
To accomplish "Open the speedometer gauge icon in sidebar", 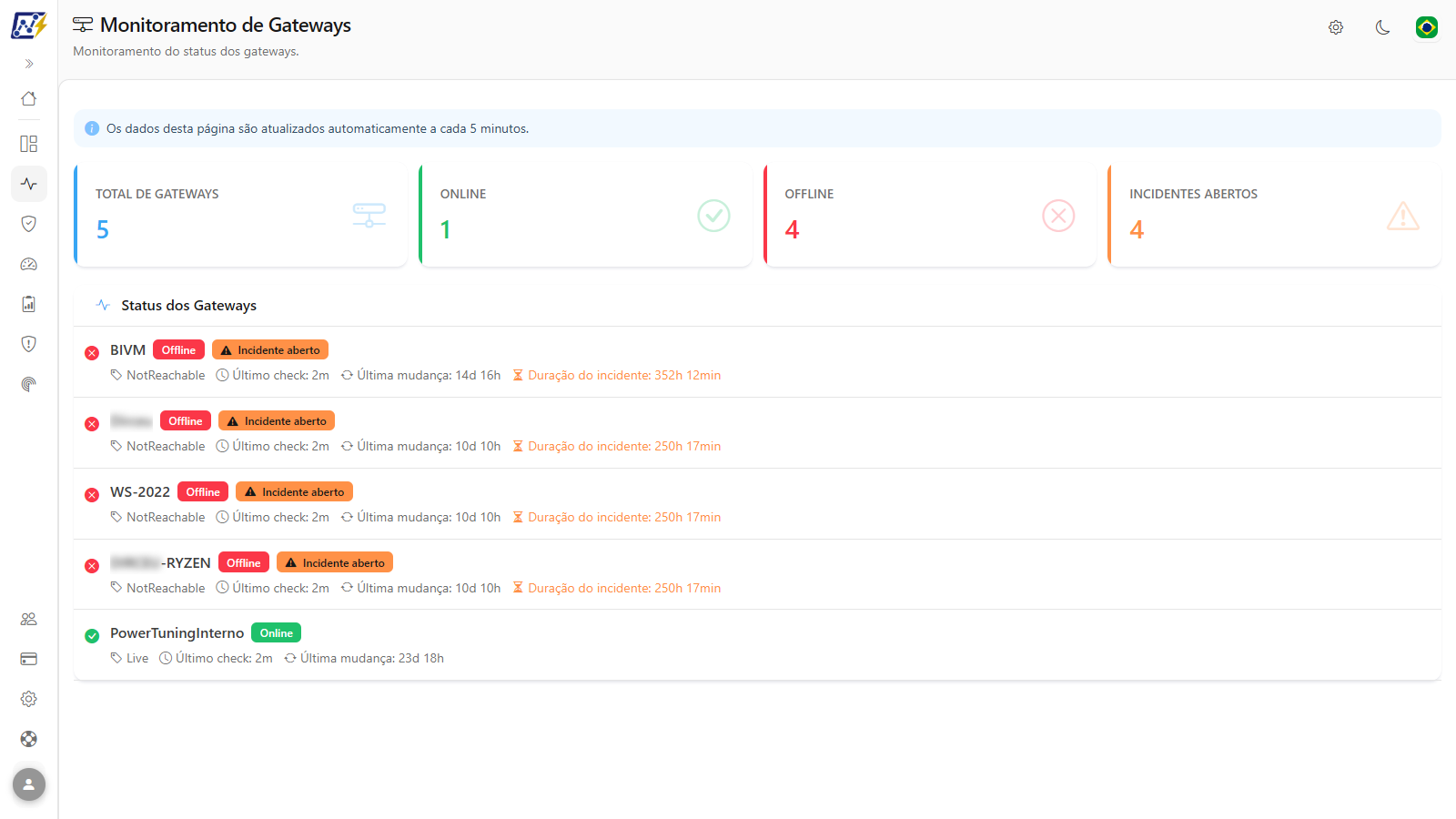I will [29, 264].
